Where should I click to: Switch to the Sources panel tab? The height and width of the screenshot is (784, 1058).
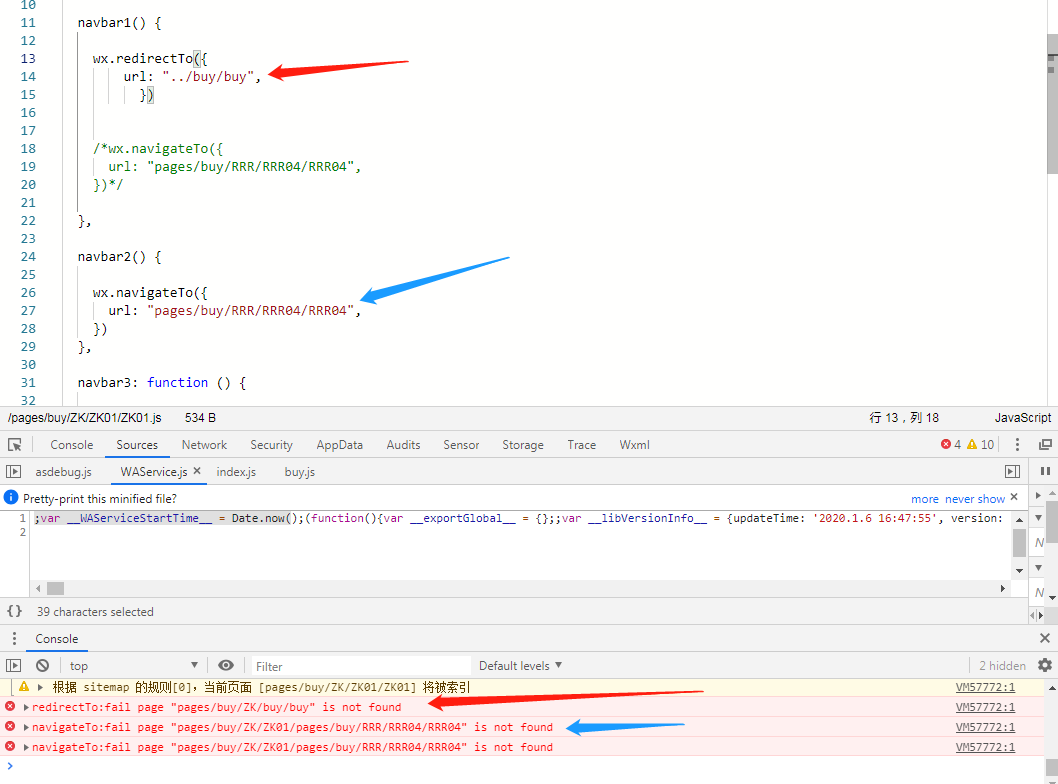pos(137,445)
